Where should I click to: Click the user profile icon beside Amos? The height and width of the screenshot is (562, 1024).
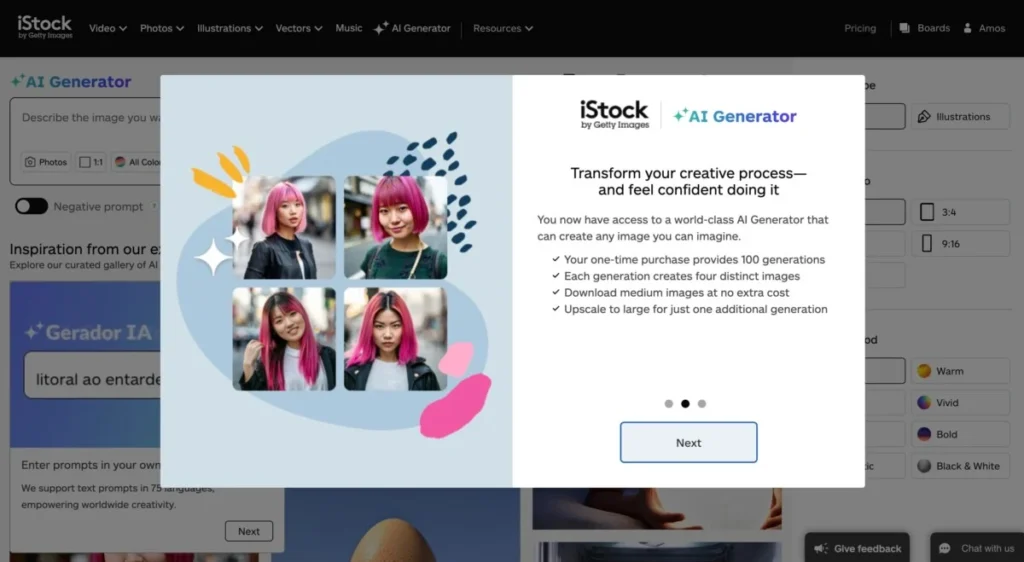coord(968,28)
